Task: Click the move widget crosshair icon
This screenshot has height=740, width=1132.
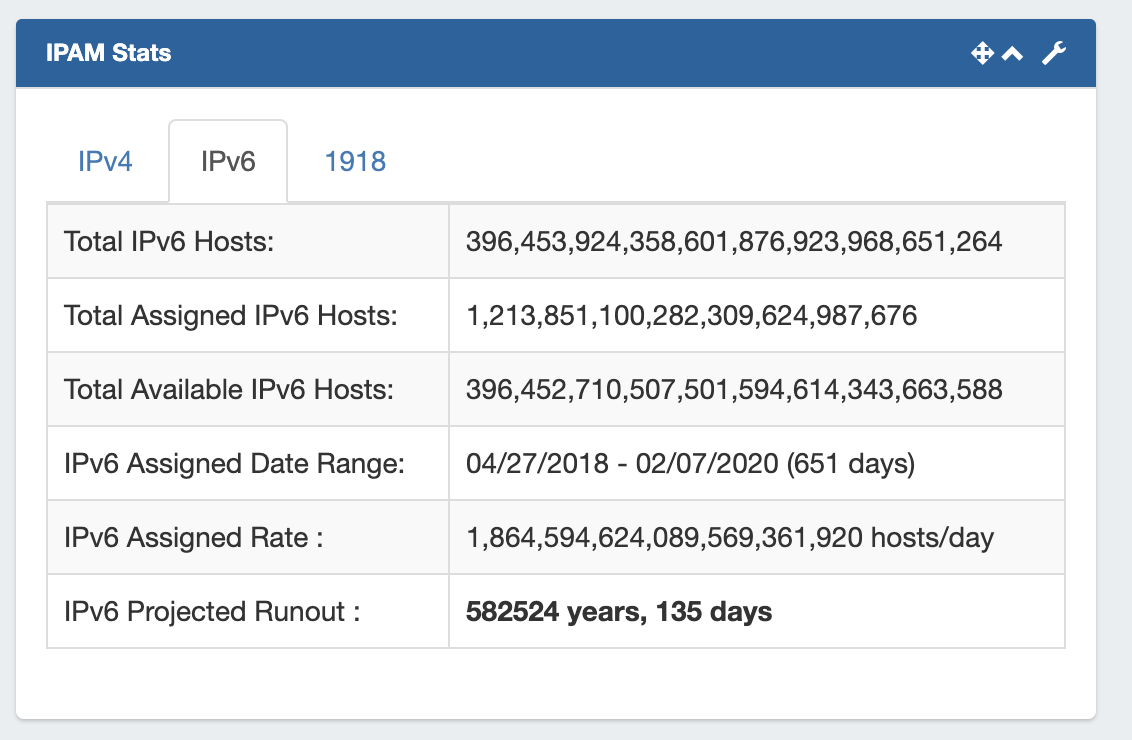Action: coord(982,54)
